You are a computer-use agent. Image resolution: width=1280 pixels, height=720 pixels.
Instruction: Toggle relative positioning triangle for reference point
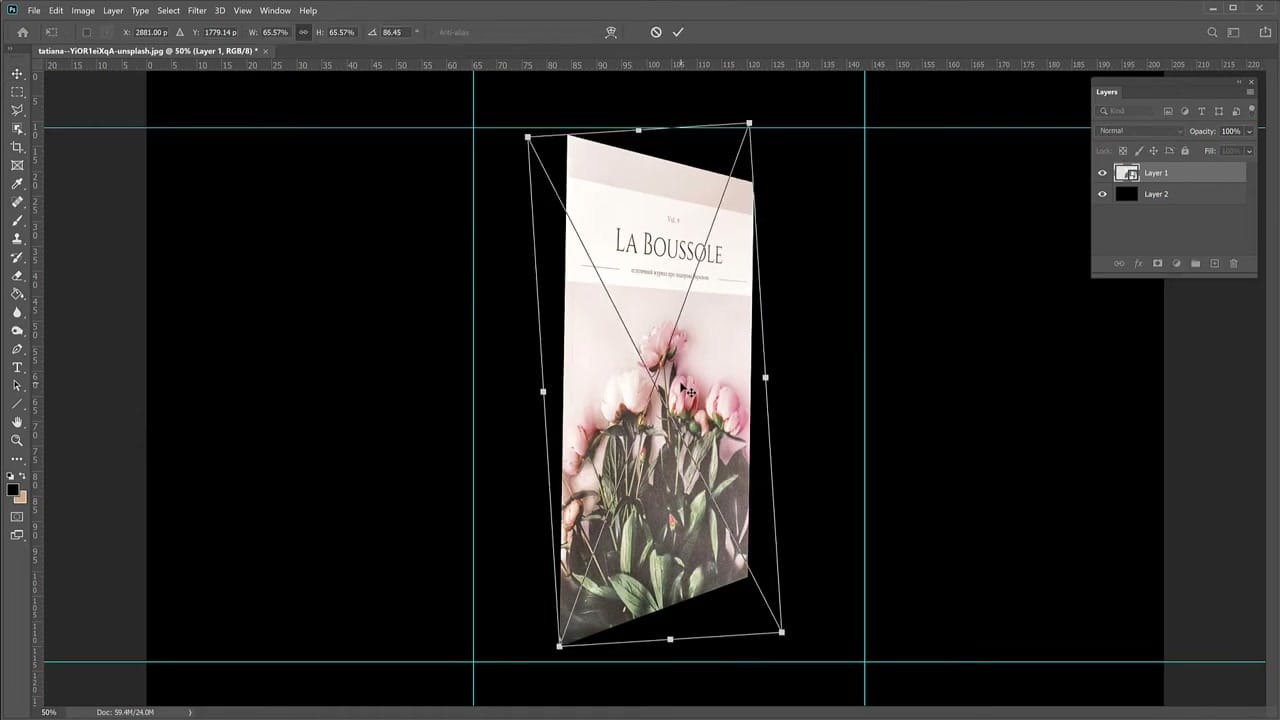pos(180,32)
